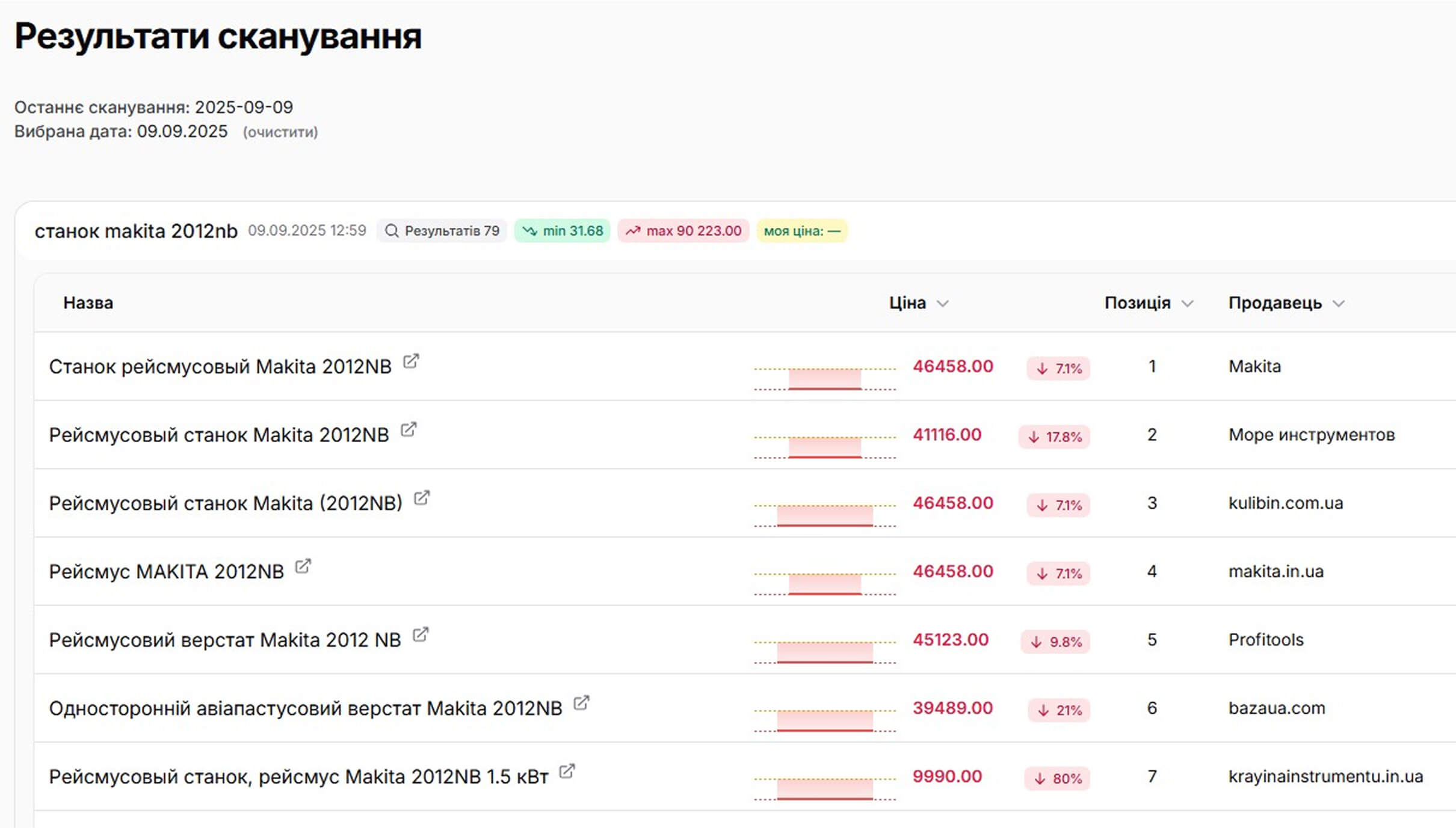Click the max 90 223.00 badge
The image size is (1456, 828).
[683, 231]
